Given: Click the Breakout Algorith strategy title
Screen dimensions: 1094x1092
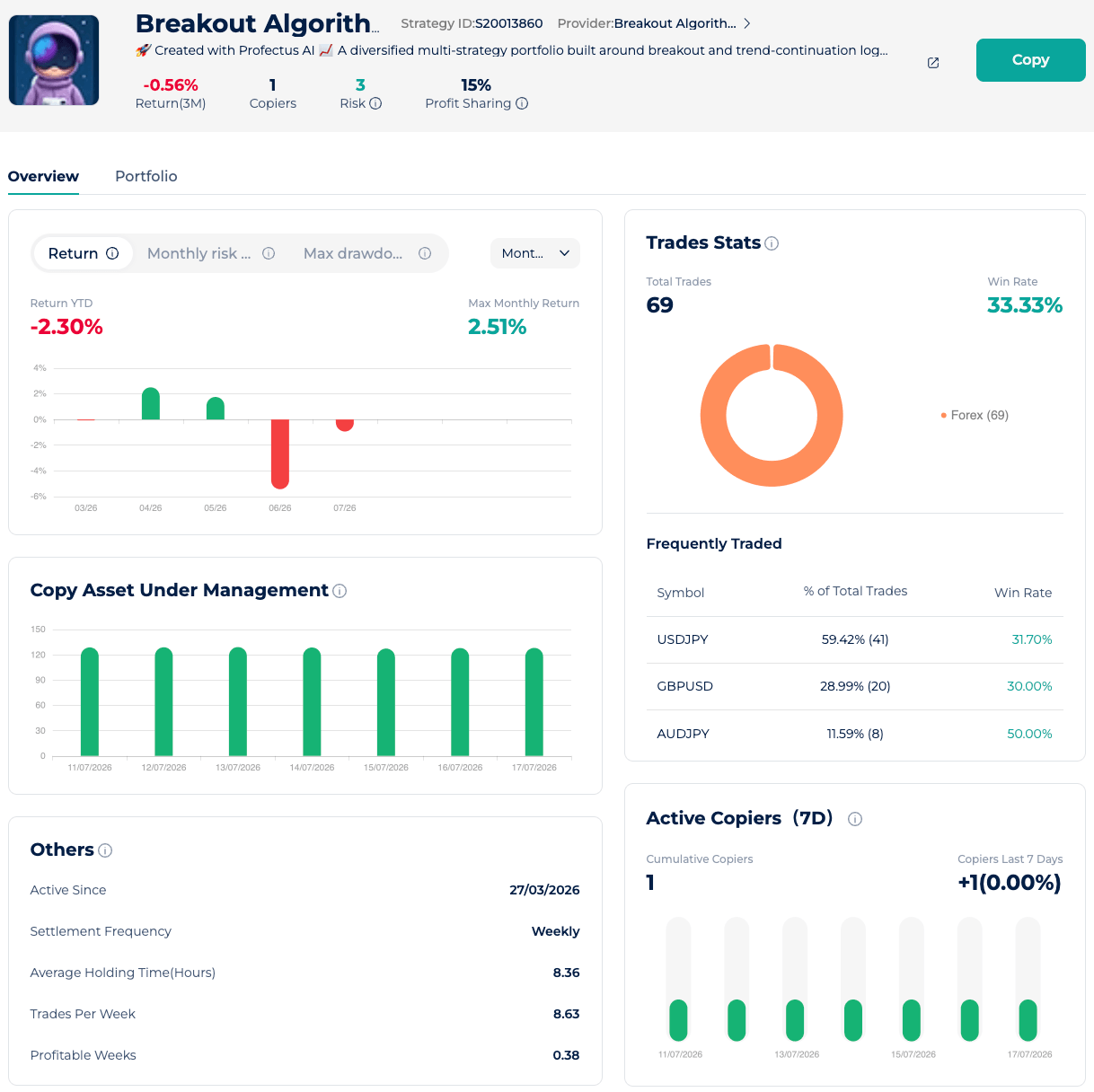Looking at the screenshot, I should coord(257,23).
